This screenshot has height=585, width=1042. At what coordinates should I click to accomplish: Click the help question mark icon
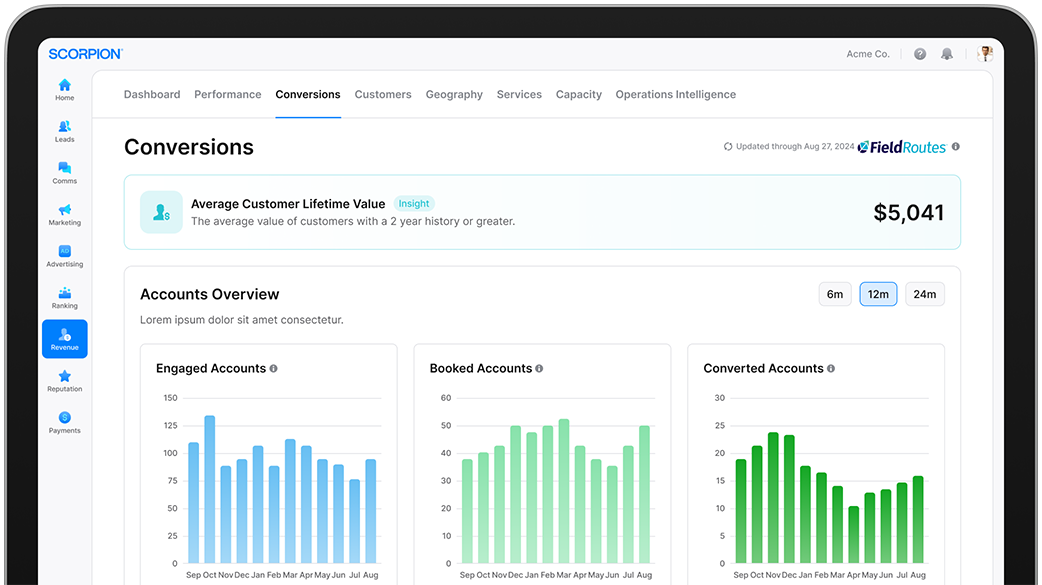coord(920,54)
